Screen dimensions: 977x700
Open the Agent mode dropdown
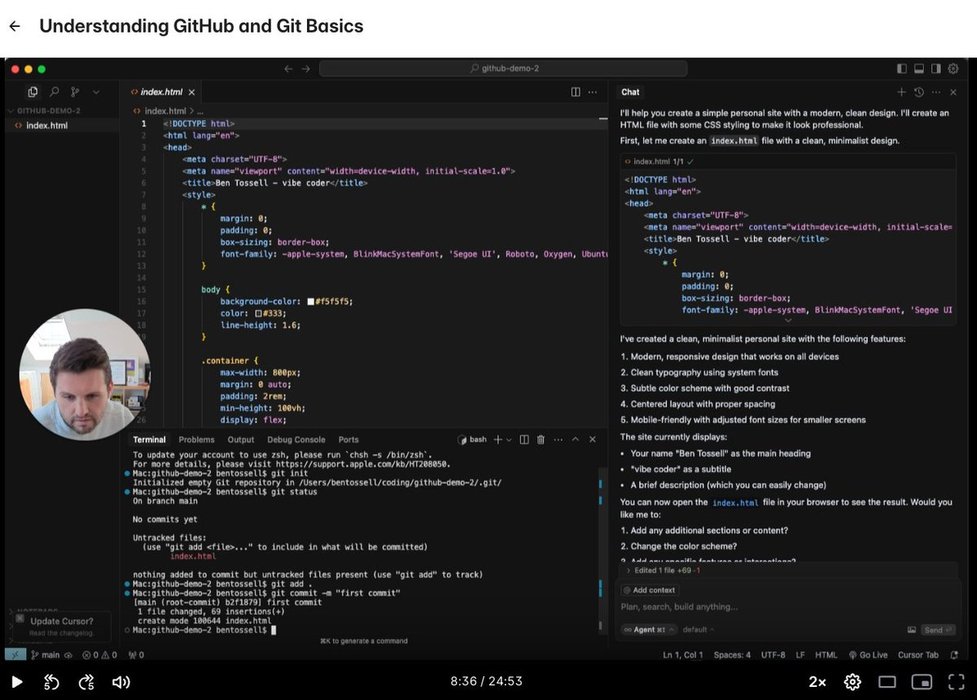pyautogui.click(x=649, y=630)
